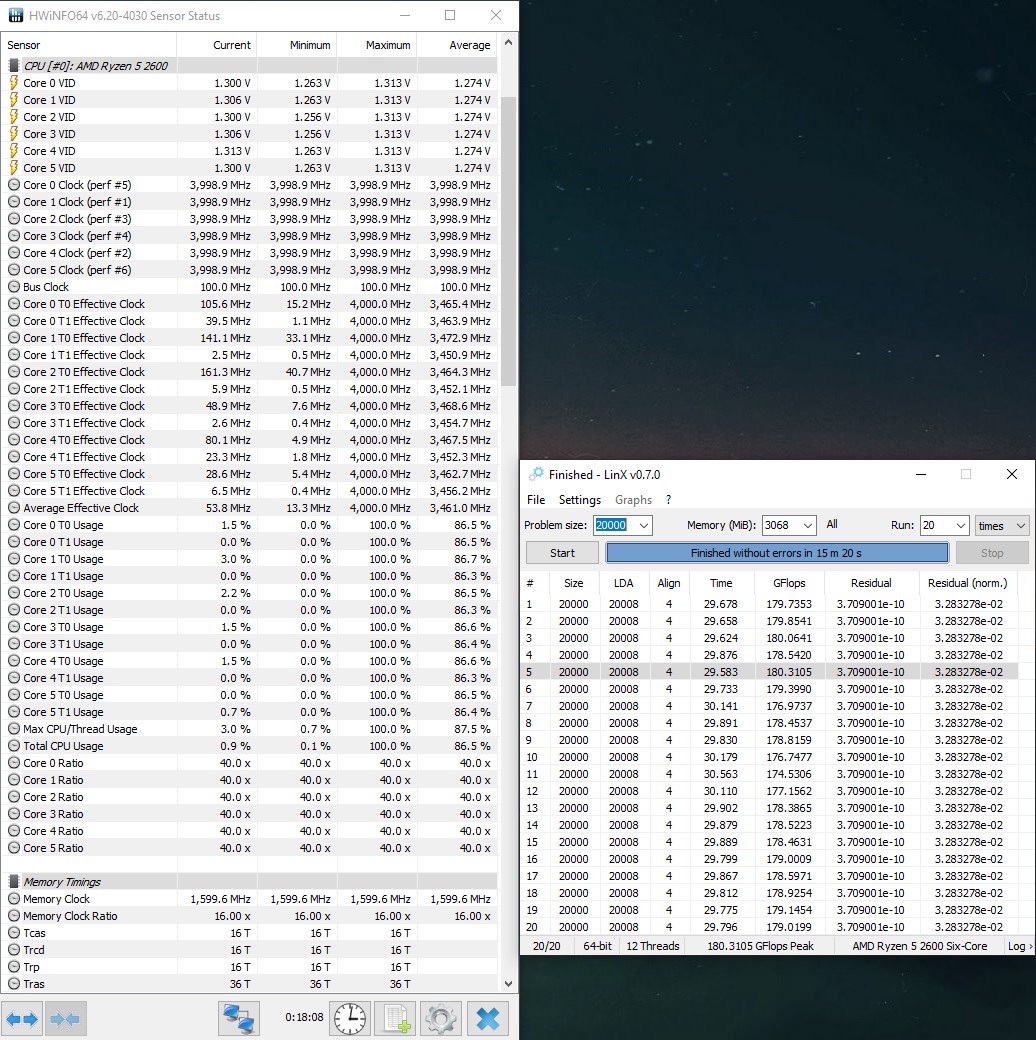Viewport: 1036px width, 1040px height.
Task: Click the icon beside Tcas row
Action: [x=13, y=933]
